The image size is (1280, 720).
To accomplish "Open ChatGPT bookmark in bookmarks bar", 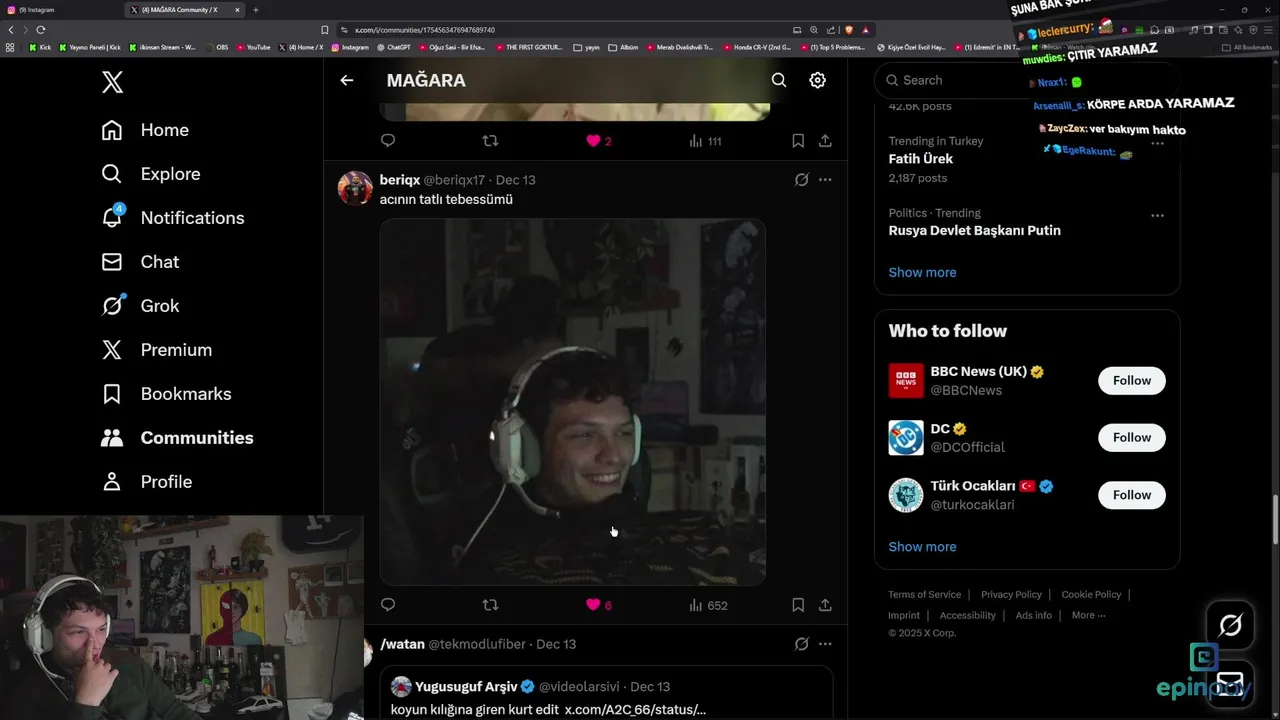I will pos(393,47).
